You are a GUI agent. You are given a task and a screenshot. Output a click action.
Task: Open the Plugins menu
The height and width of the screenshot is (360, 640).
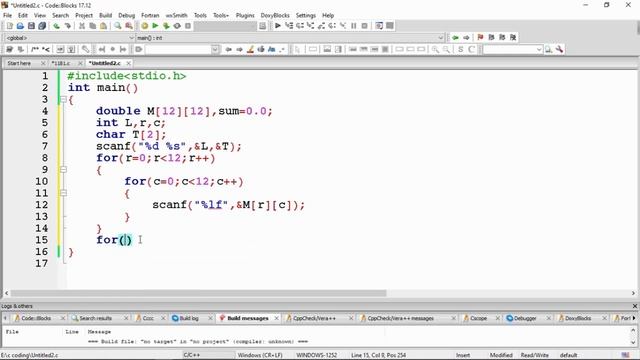tap(245, 15)
